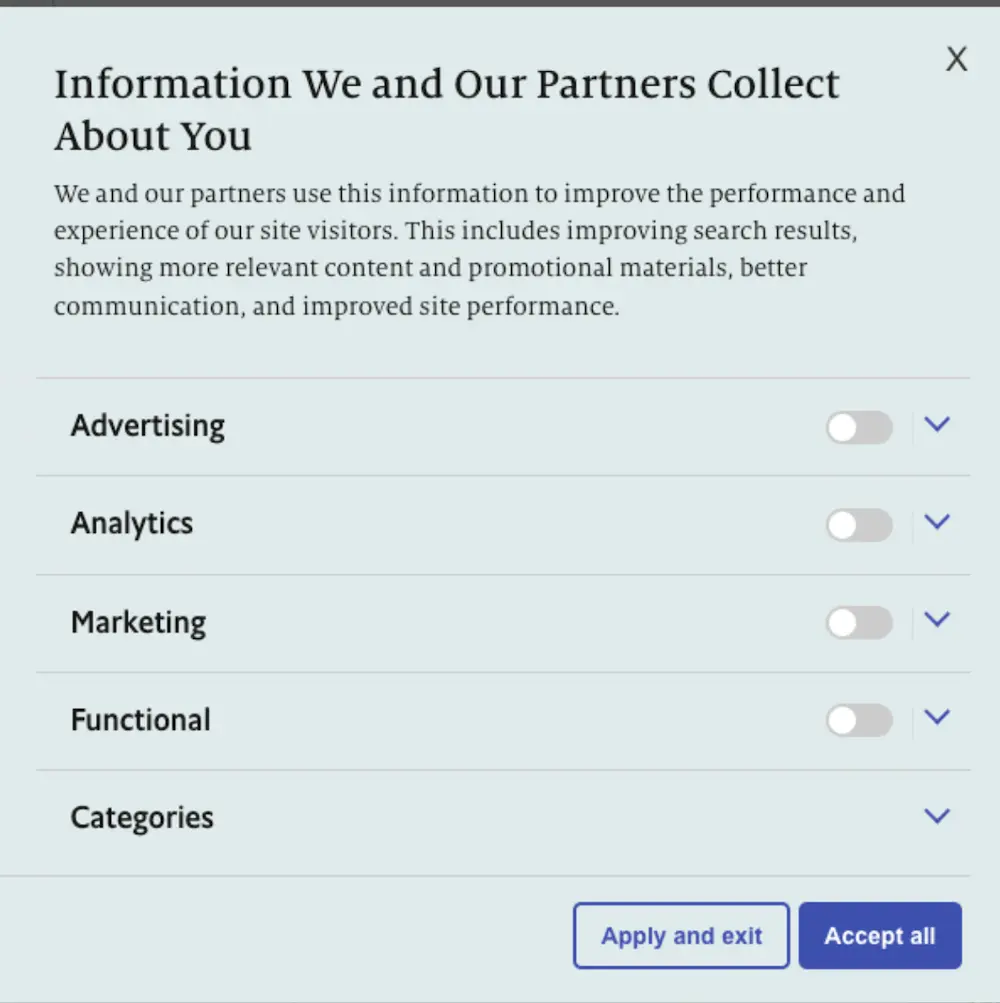Click the description paragraph about partners
Image resolution: width=1000 pixels, height=1003 pixels.
pos(479,250)
